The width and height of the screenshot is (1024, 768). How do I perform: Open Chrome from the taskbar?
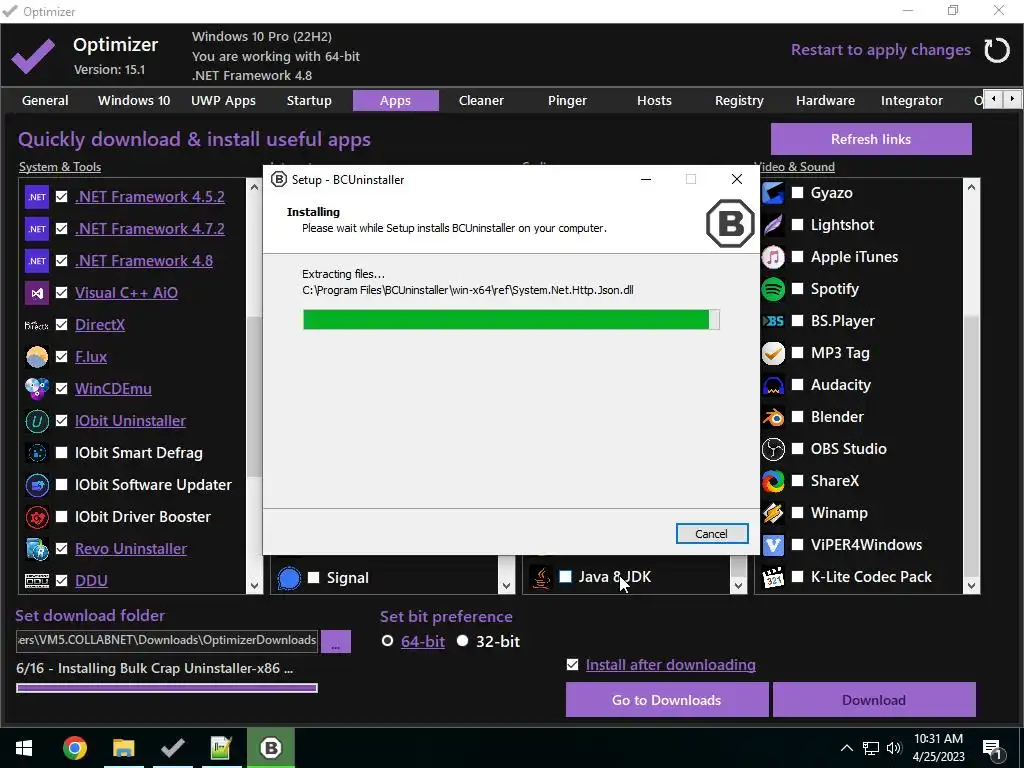74,748
